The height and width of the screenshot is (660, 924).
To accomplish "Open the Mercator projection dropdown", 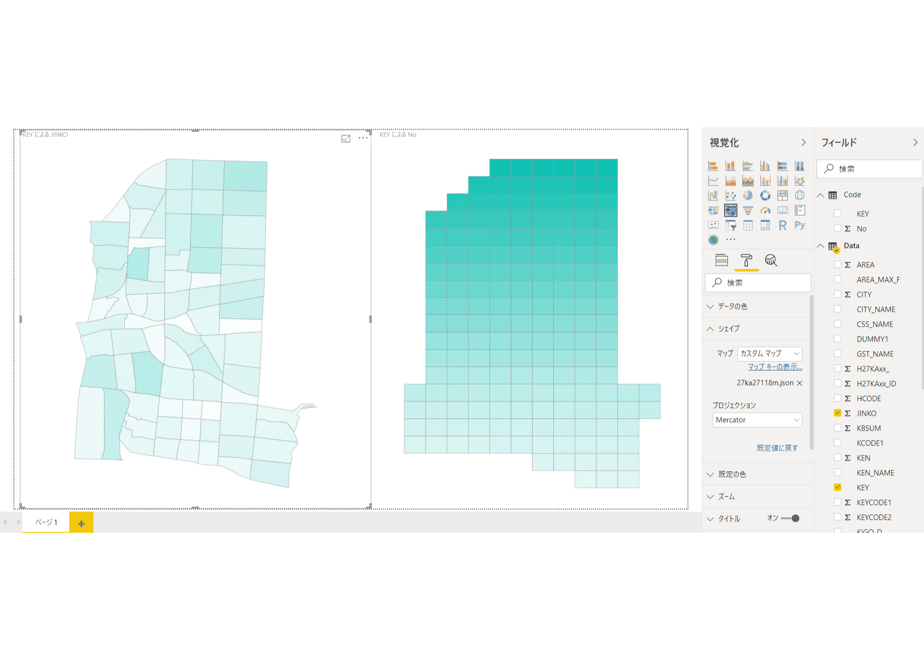I will tap(757, 420).
